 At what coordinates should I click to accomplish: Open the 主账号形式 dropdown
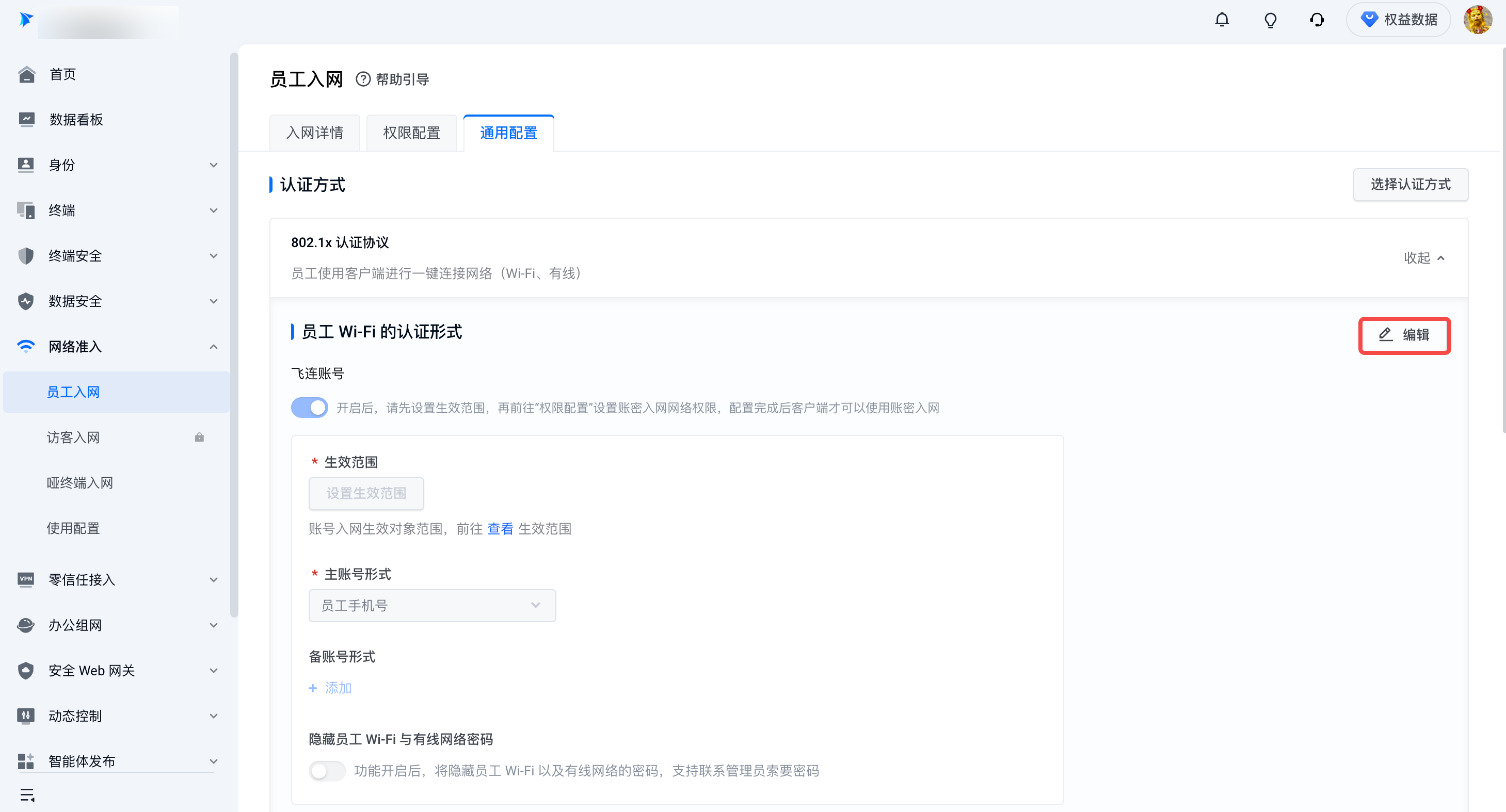432,606
